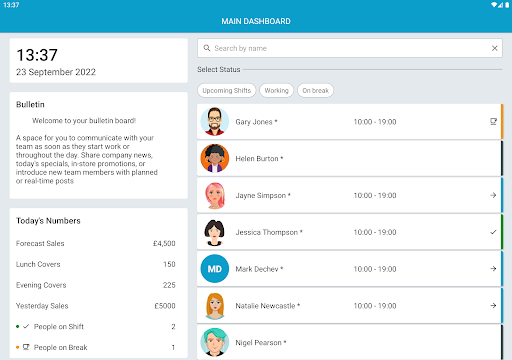Toggle the On break status filter
This screenshot has width=512, height=360.
click(x=315, y=90)
